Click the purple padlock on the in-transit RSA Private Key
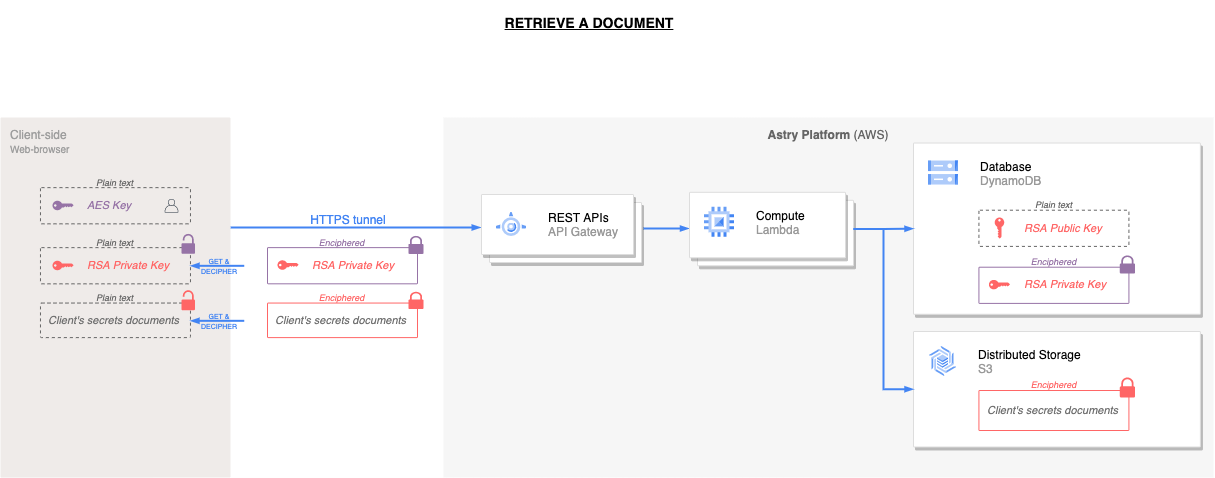Viewport: 1215px width, 478px height. coord(416,245)
